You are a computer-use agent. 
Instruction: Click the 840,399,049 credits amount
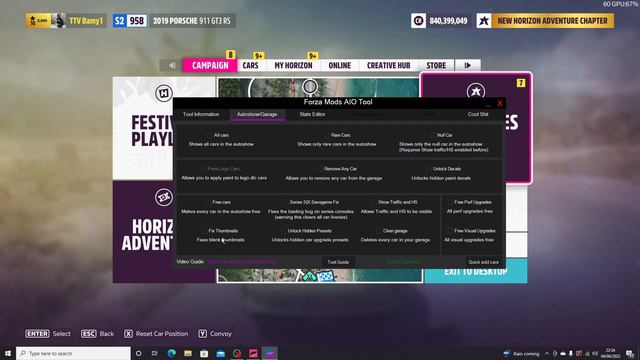click(448, 21)
